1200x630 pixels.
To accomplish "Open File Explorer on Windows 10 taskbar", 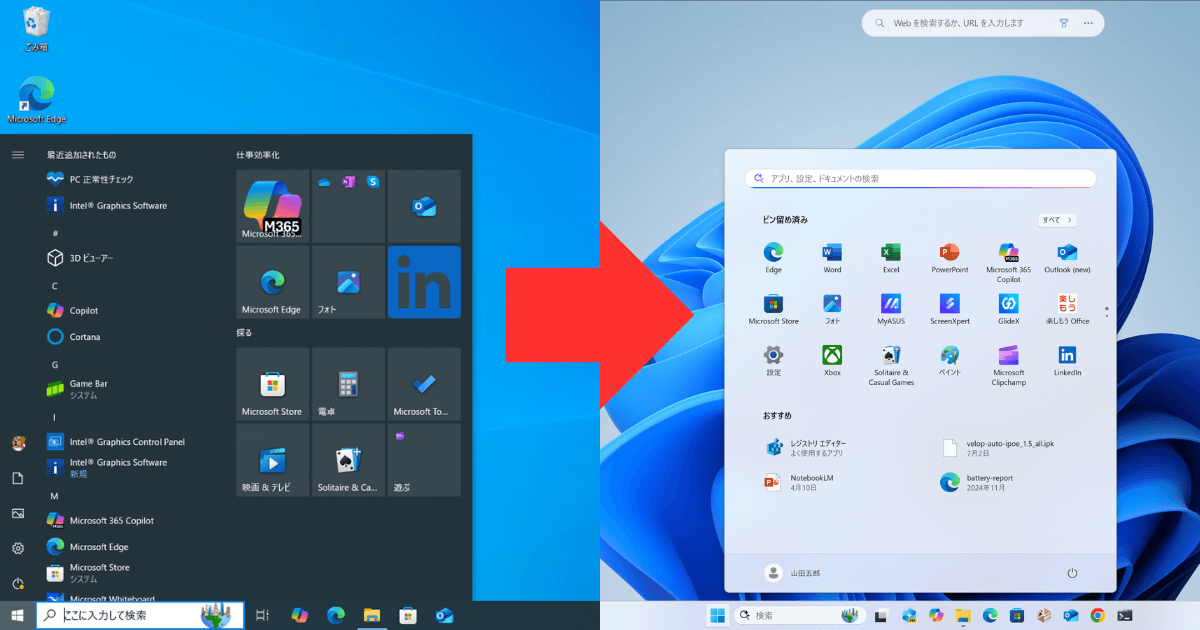I will click(x=371, y=615).
